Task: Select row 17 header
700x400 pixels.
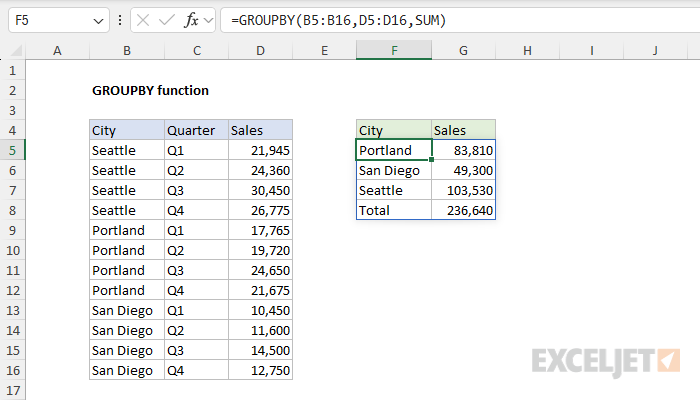Action: pos(12,390)
